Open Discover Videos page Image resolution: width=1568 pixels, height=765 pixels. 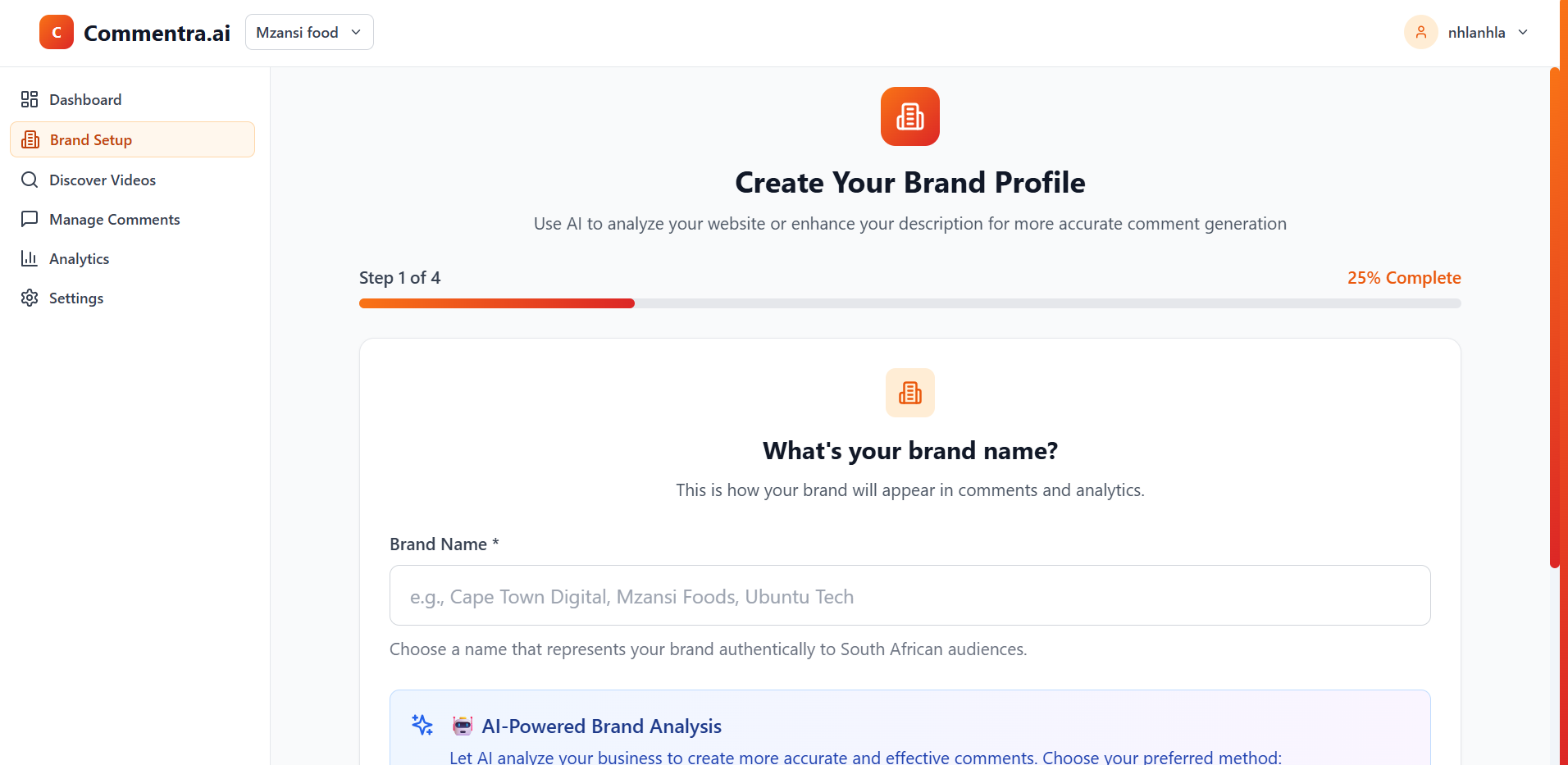(x=132, y=180)
